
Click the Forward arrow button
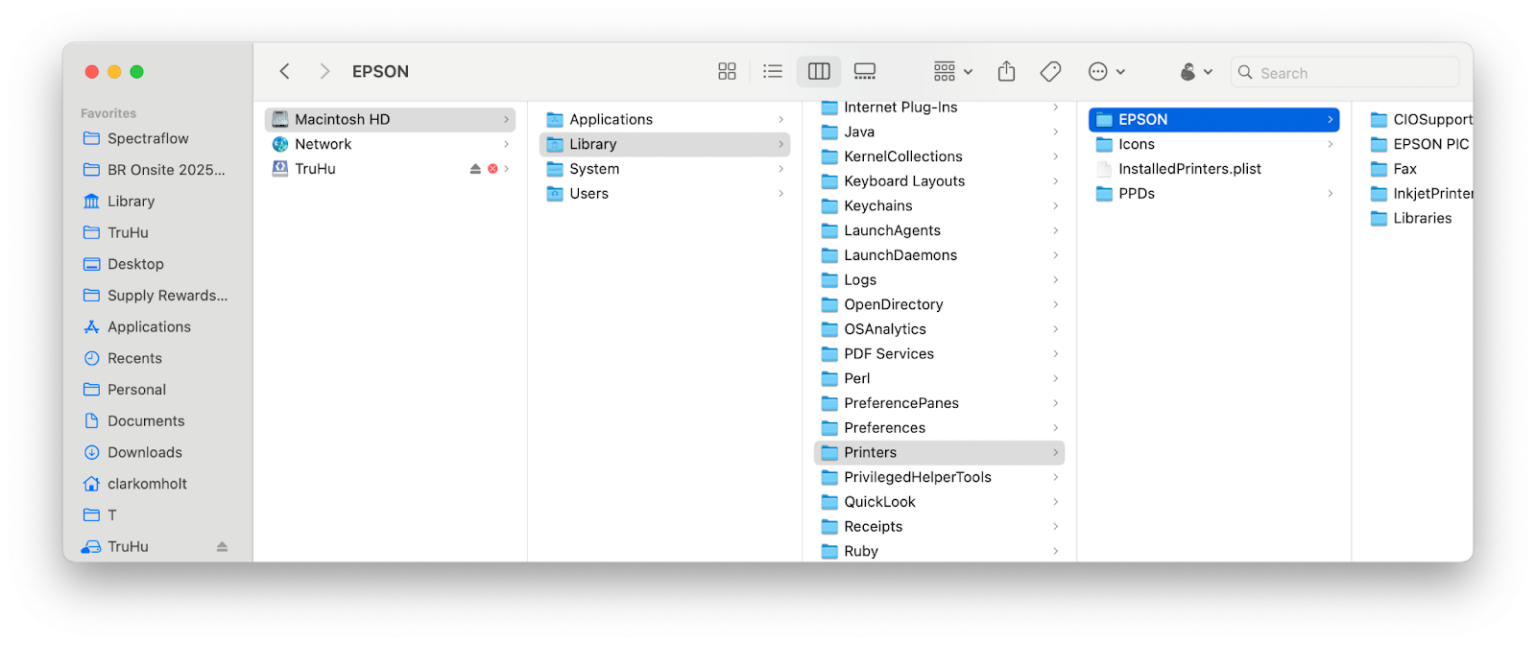click(x=324, y=72)
